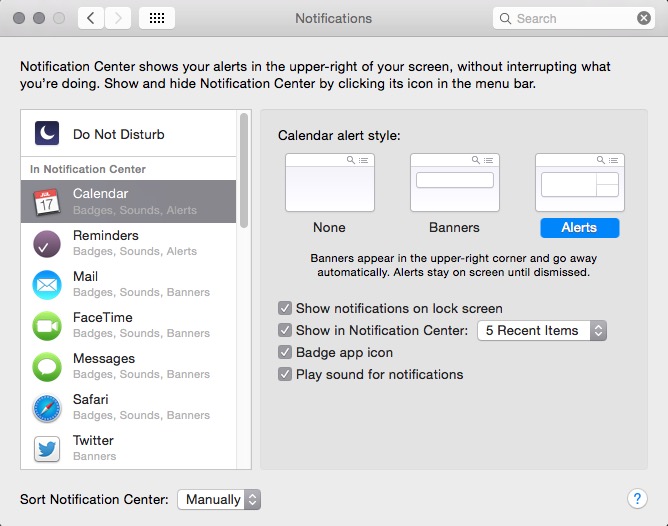
Task: Select the Banners alert style thumbnail
Action: click(455, 182)
